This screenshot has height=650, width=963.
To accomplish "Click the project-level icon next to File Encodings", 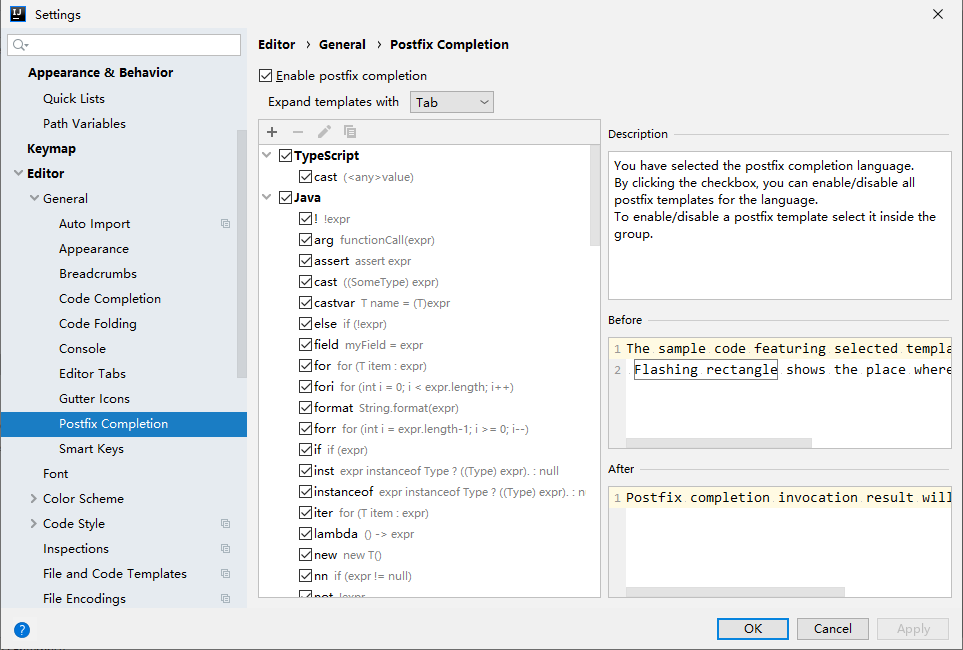I will point(225,598).
